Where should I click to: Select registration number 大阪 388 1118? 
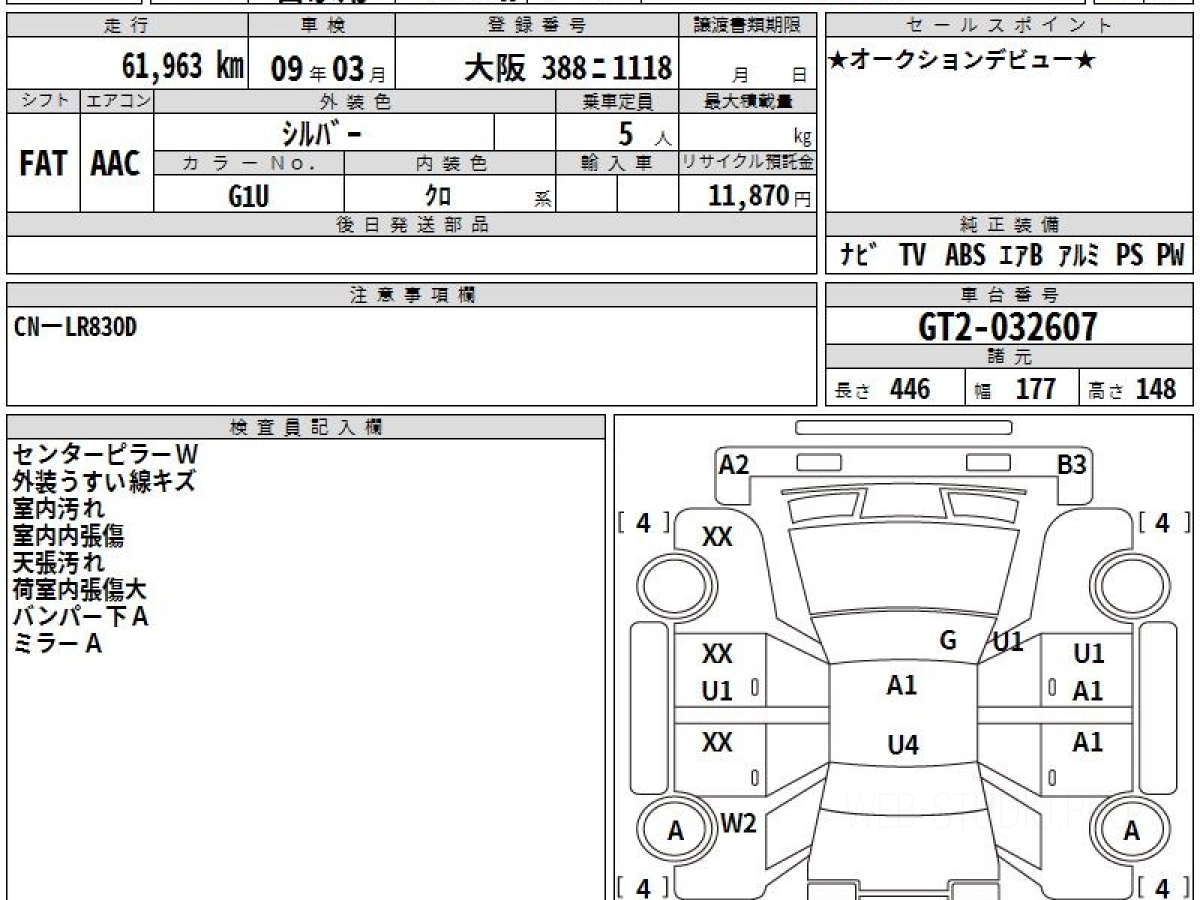[x=568, y=67]
